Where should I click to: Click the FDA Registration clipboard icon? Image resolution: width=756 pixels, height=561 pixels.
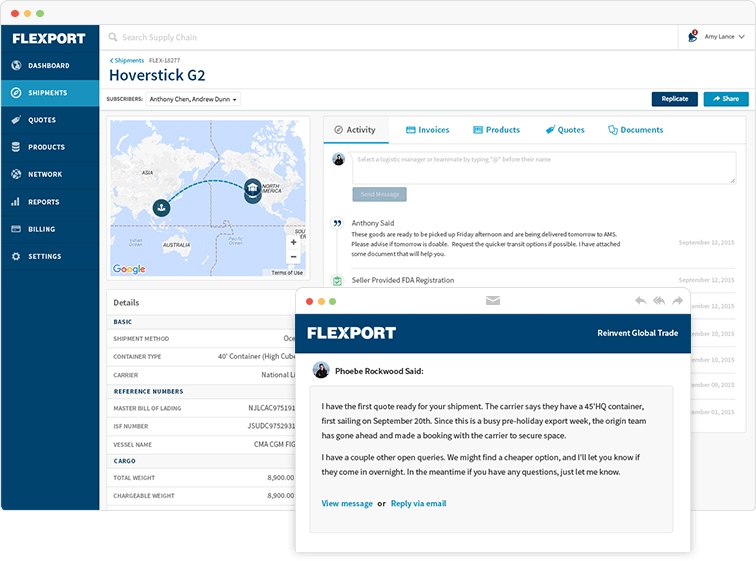click(x=337, y=280)
